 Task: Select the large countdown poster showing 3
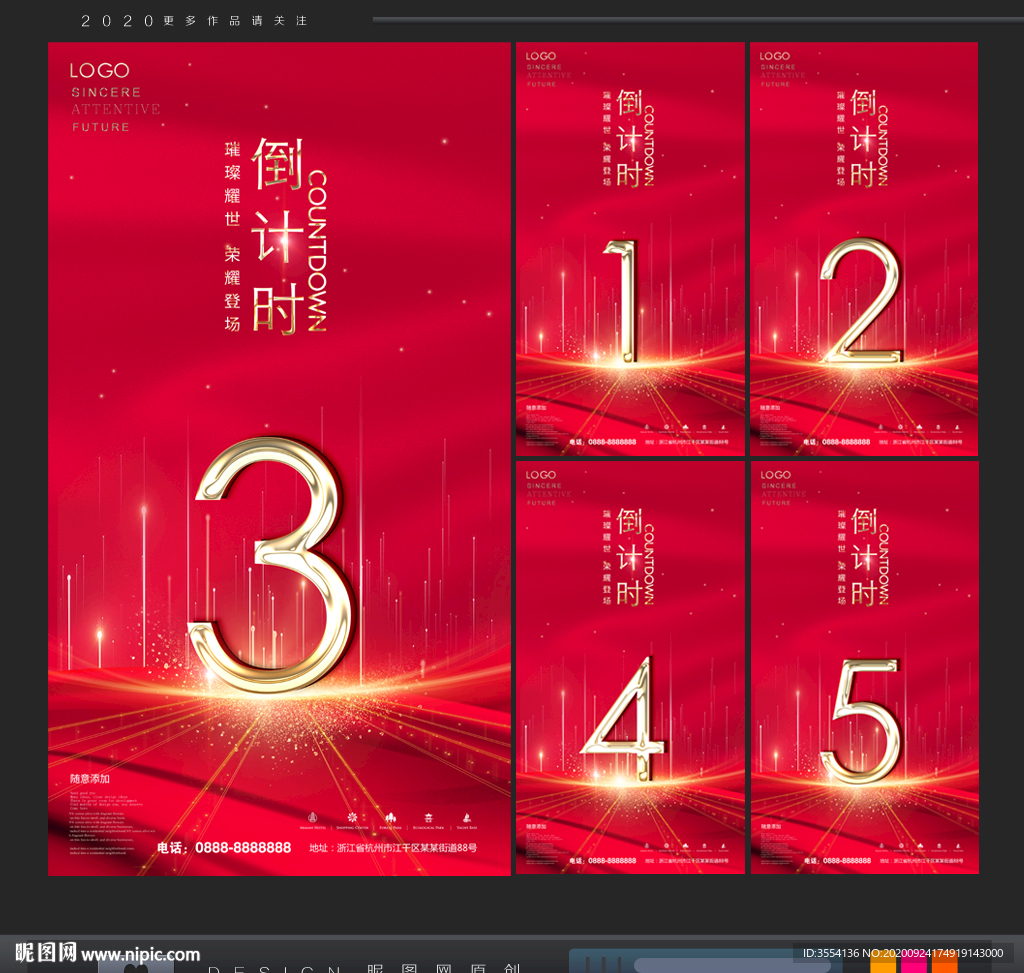click(x=279, y=458)
